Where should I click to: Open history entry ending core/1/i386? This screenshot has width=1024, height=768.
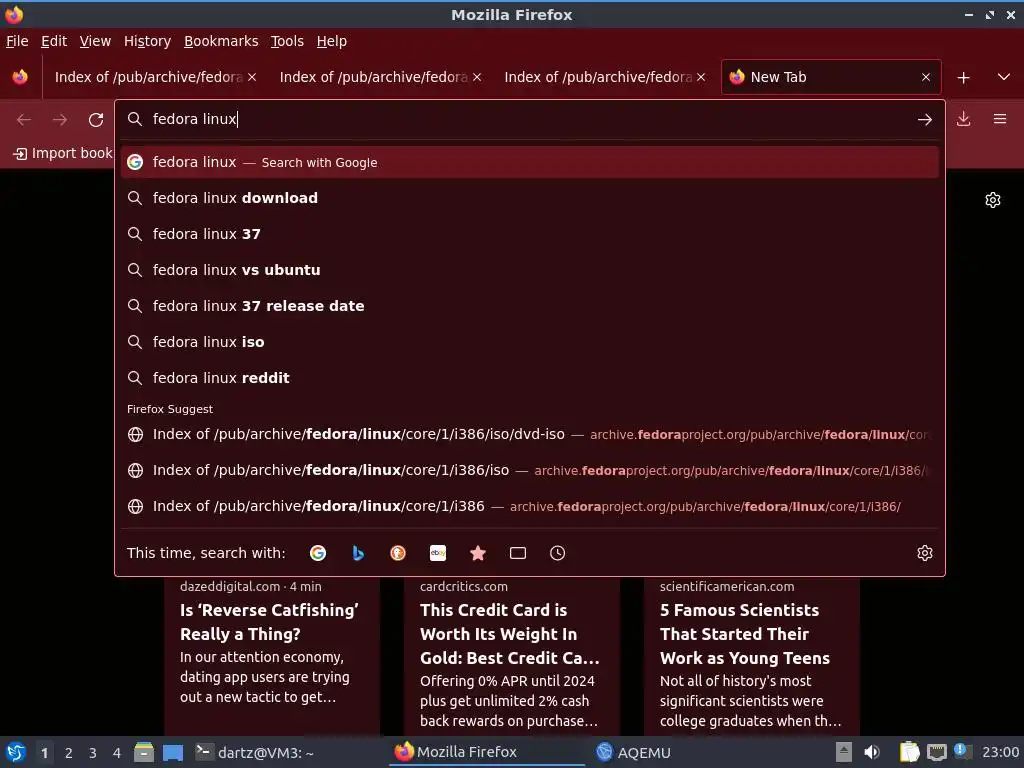pos(530,506)
